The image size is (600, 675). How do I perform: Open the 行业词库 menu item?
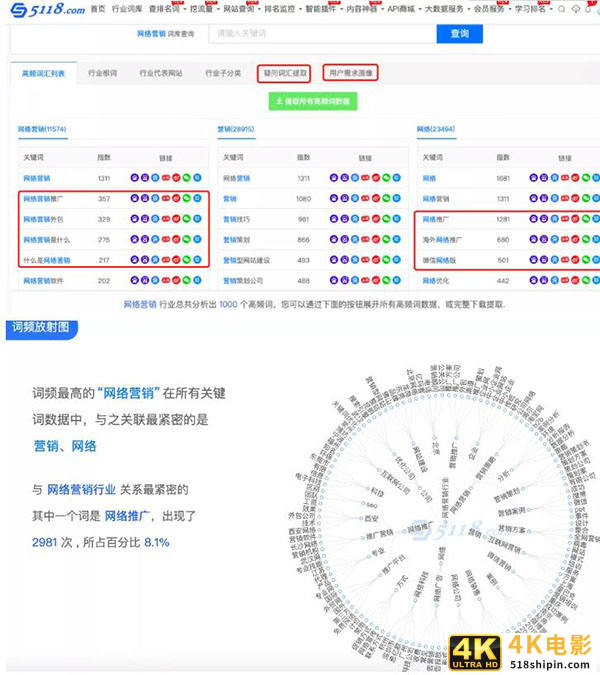coord(127,9)
